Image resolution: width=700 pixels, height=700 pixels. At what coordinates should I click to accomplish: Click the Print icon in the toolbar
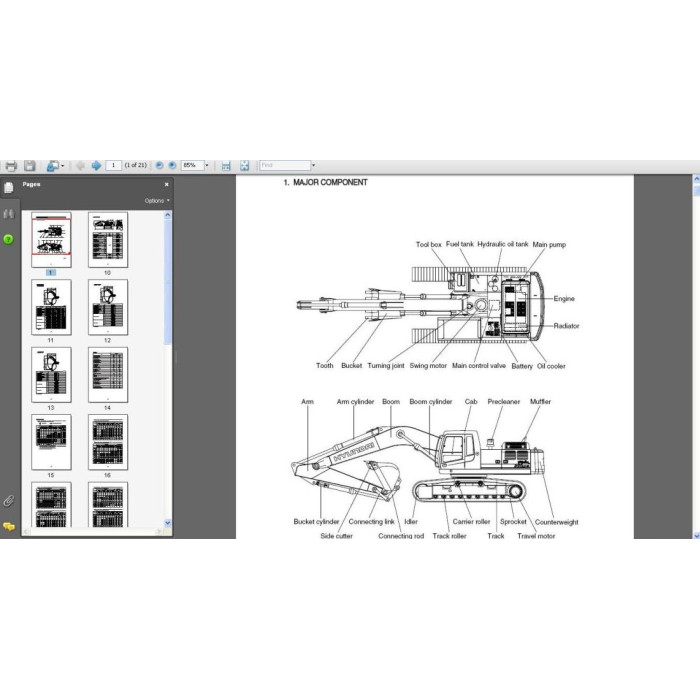[11, 166]
